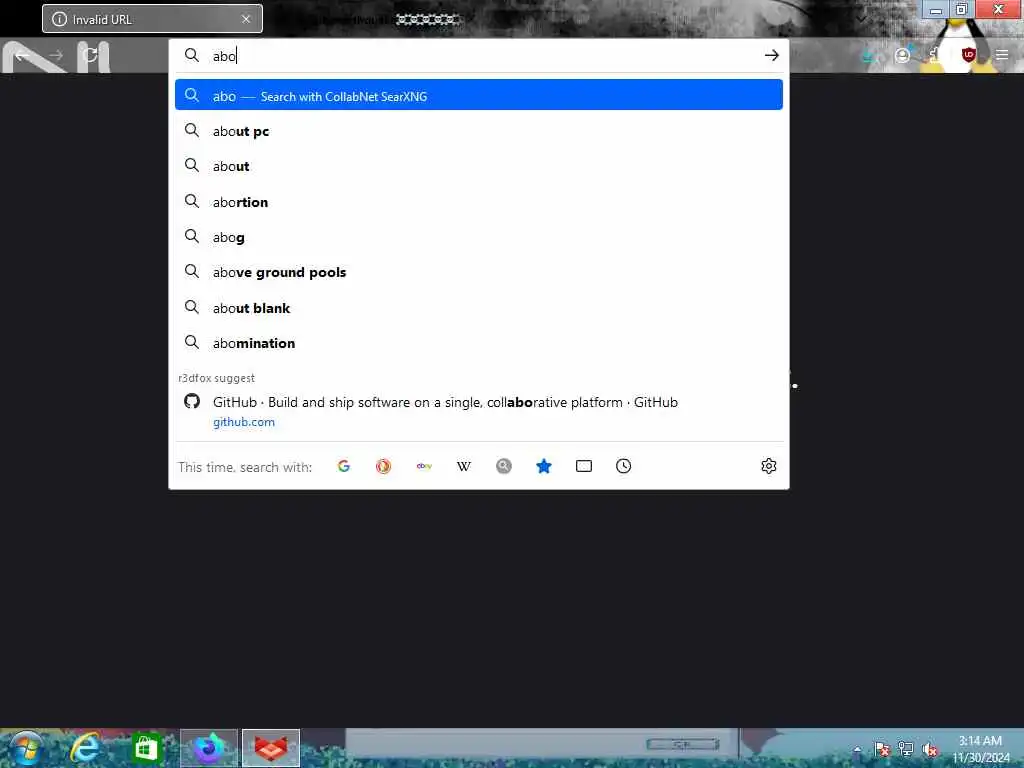Search this time with DuckDuckGo

click(383, 466)
